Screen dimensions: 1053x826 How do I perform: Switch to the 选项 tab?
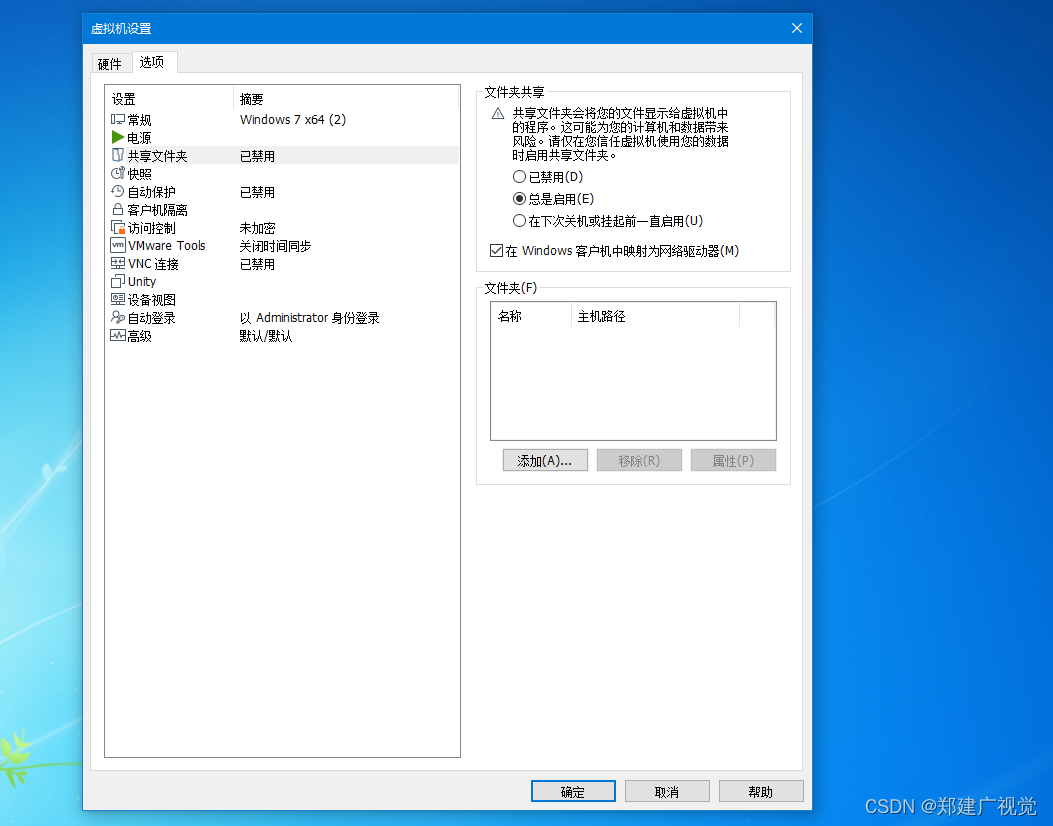(x=152, y=62)
